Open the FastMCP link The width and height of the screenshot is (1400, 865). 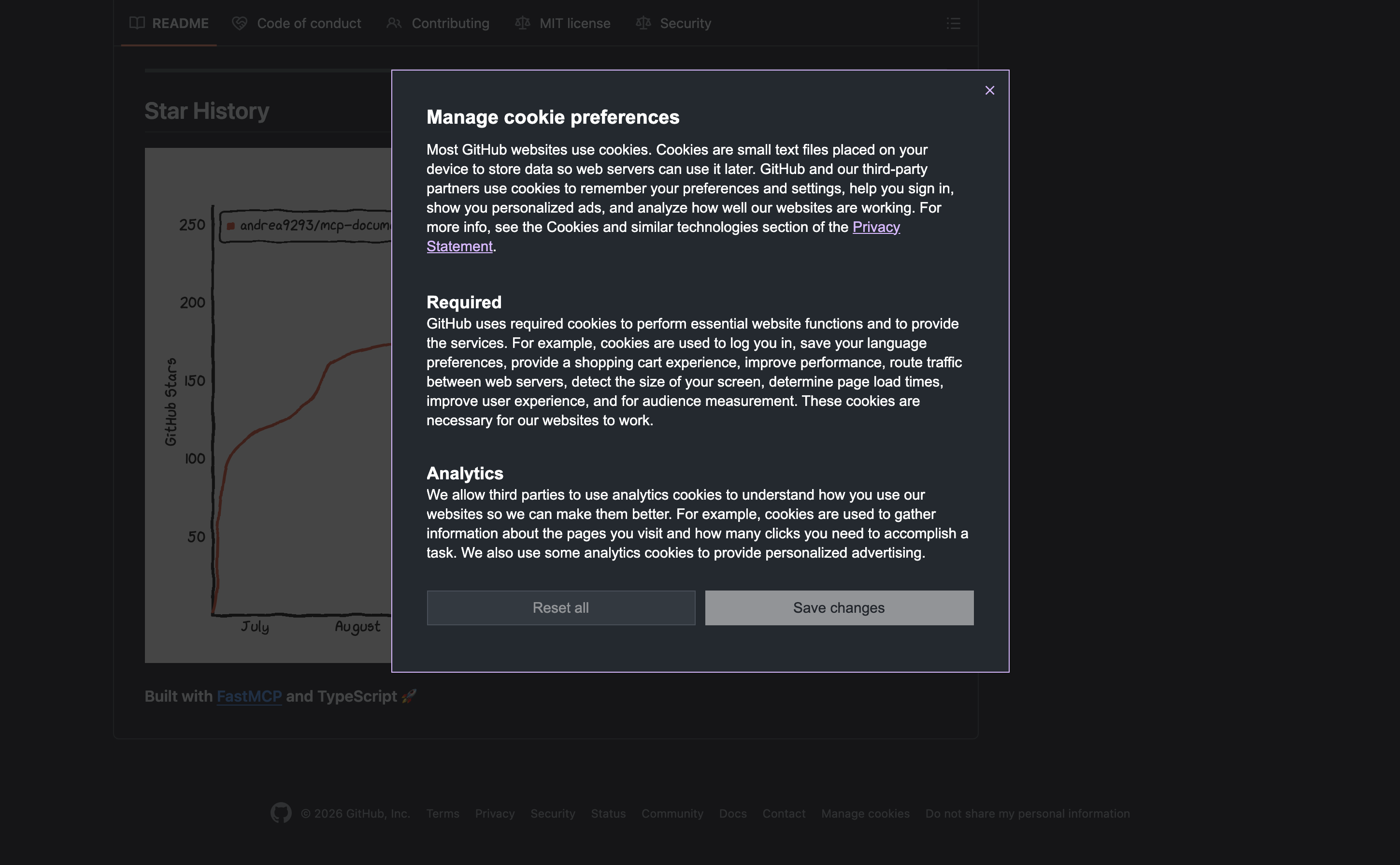pyautogui.click(x=249, y=696)
